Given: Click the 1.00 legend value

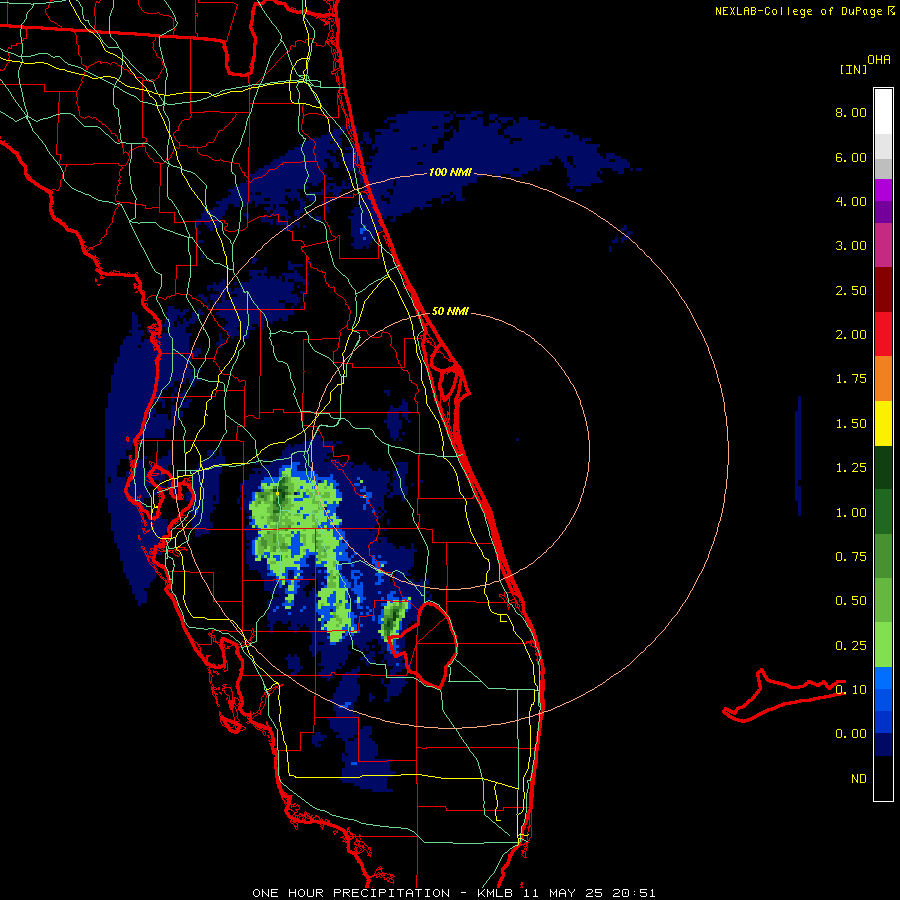Looking at the screenshot, I should (851, 513).
